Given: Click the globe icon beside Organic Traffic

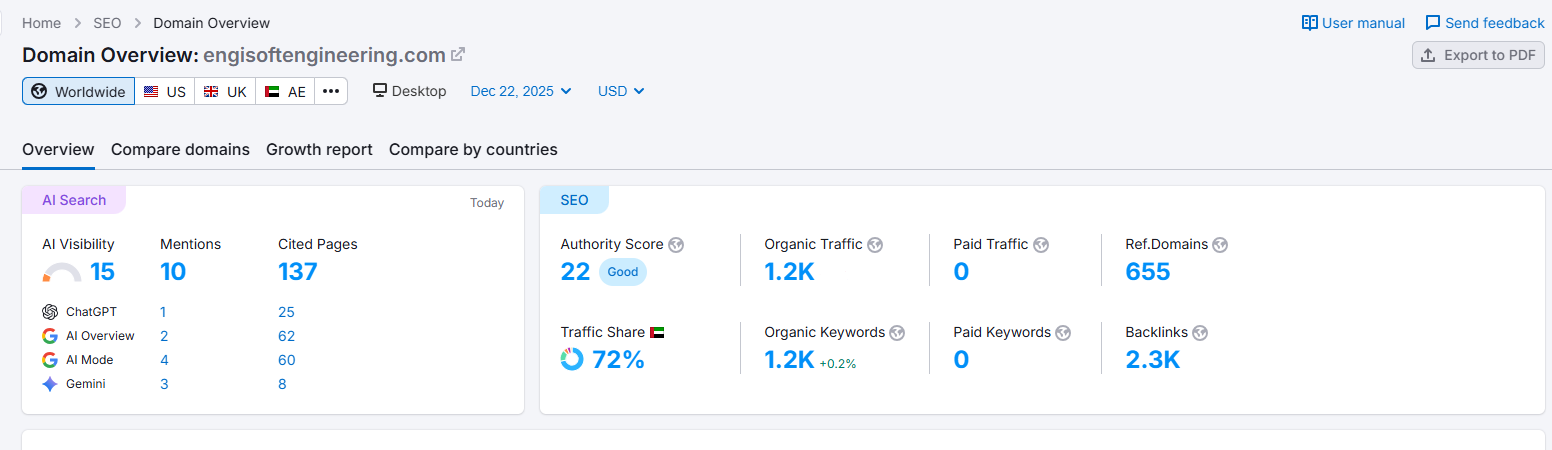Looking at the screenshot, I should pyautogui.click(x=875, y=245).
